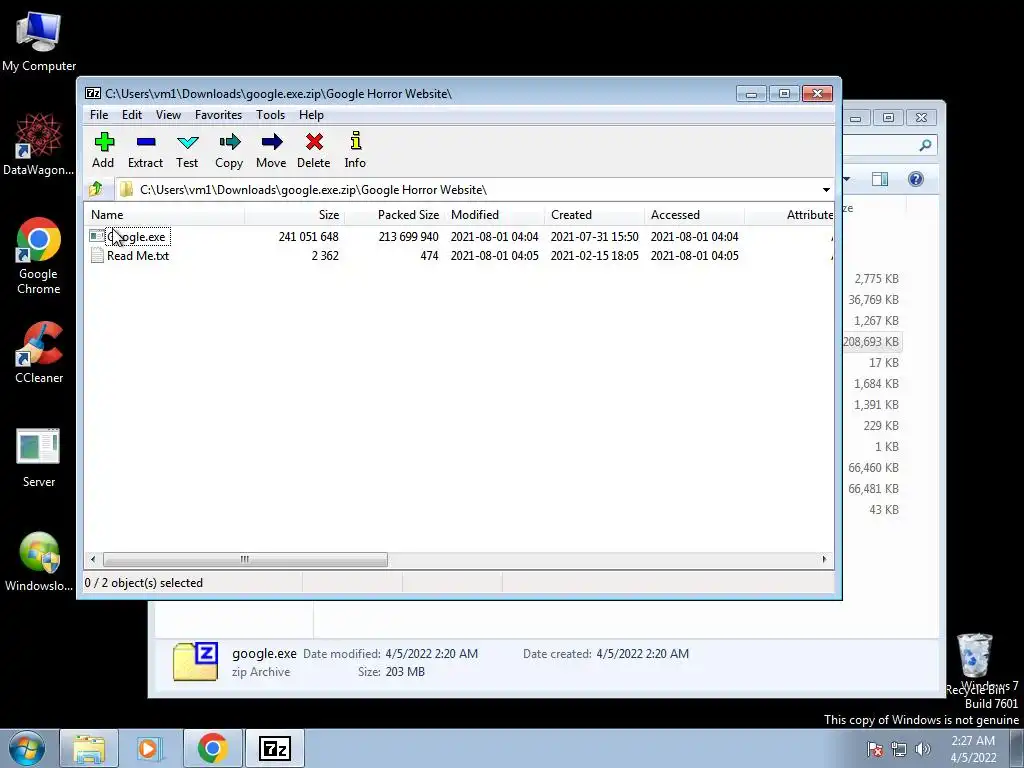Click the scroll right arrow
The height and width of the screenshot is (768, 1024).
(x=824, y=559)
